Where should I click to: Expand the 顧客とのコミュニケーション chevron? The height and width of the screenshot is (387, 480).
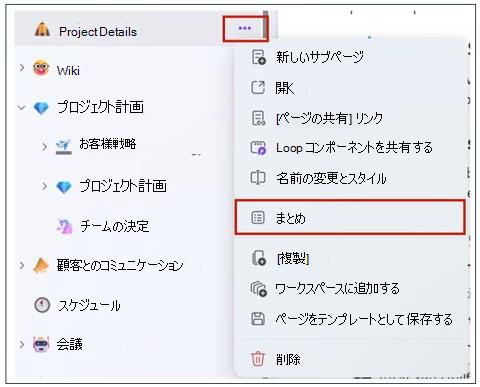click(x=22, y=265)
